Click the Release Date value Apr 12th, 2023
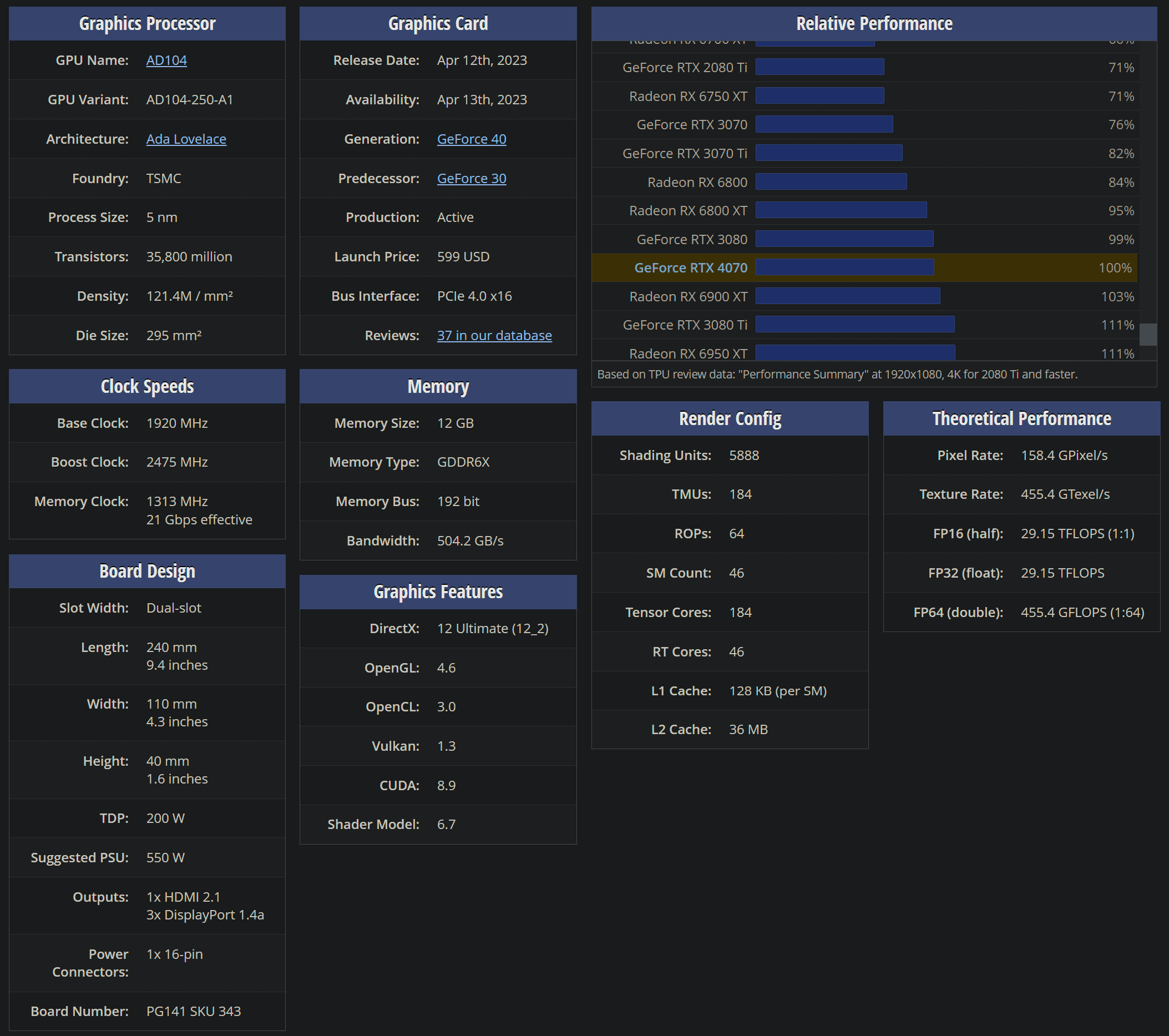The width and height of the screenshot is (1169, 1036). pos(482,60)
